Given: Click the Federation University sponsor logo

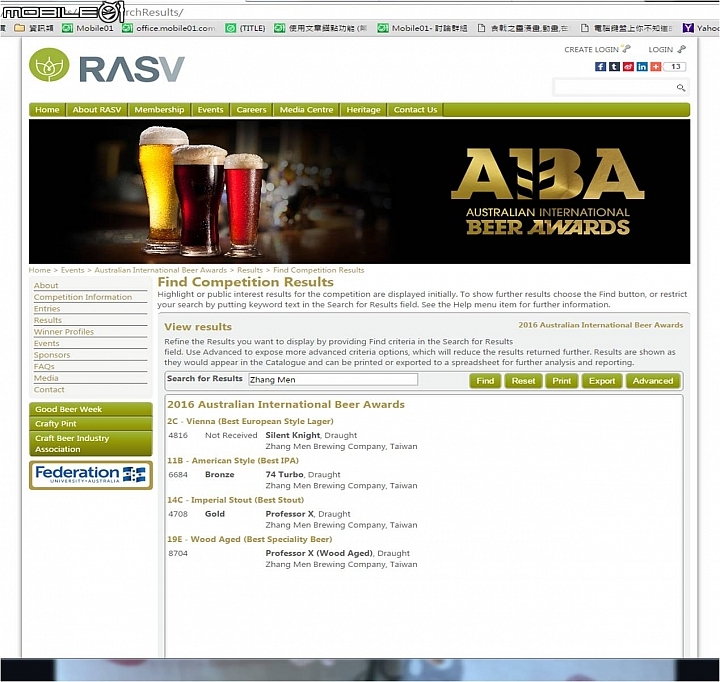Looking at the screenshot, I should coord(90,475).
